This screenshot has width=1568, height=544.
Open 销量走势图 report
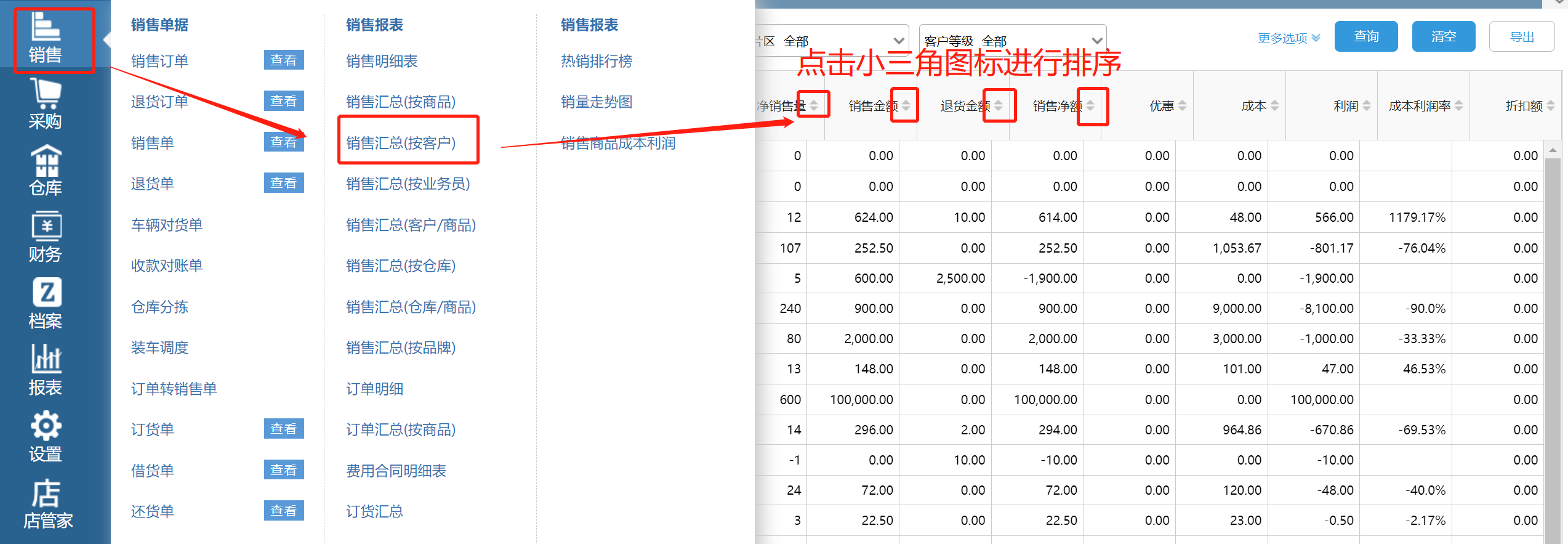(x=597, y=102)
